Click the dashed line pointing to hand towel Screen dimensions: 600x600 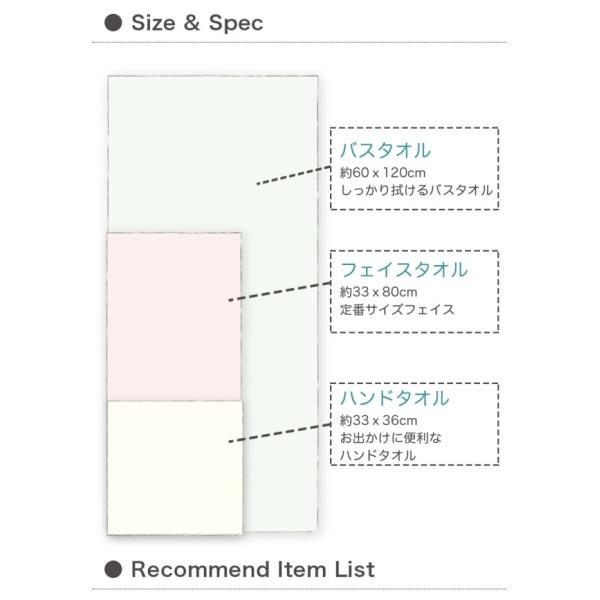[x=280, y=433]
